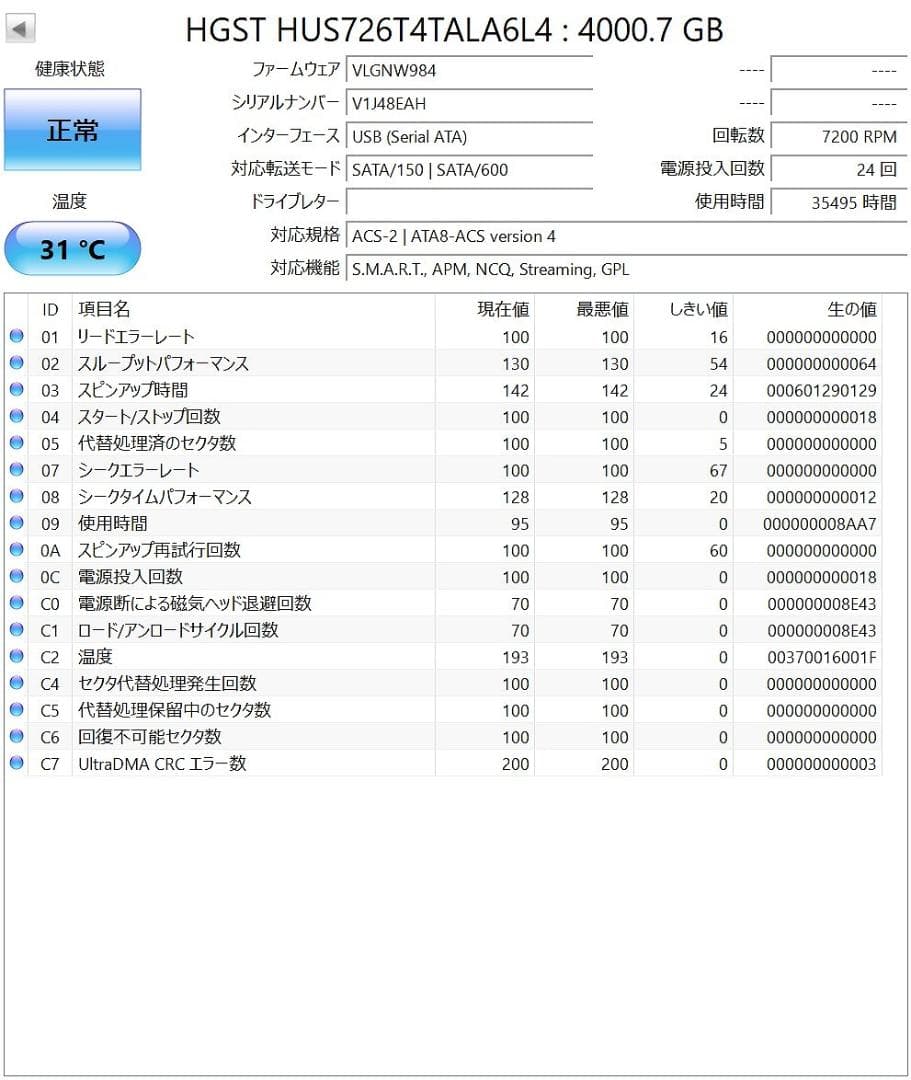
Task: Select the 代替処理済のセクタ数 attribute name
Action: click(157, 444)
